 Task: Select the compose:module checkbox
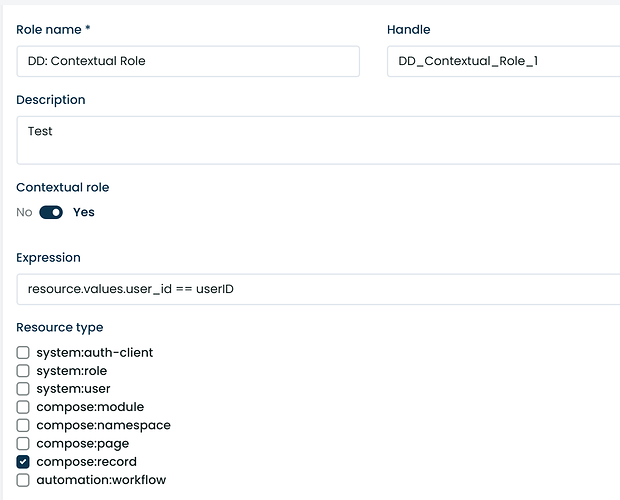[23, 407]
